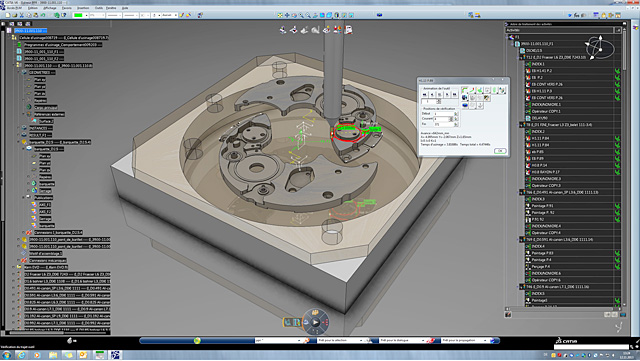Image resolution: width=640 pixels, height=361 pixels.
Task: Click the What's This help icon
Action: [64, 15]
